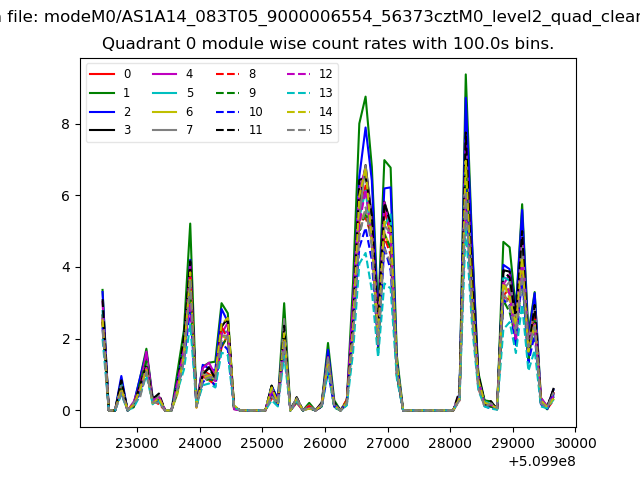Click the magenta solid legend entry 4
640x480 pixels.
[163, 74]
